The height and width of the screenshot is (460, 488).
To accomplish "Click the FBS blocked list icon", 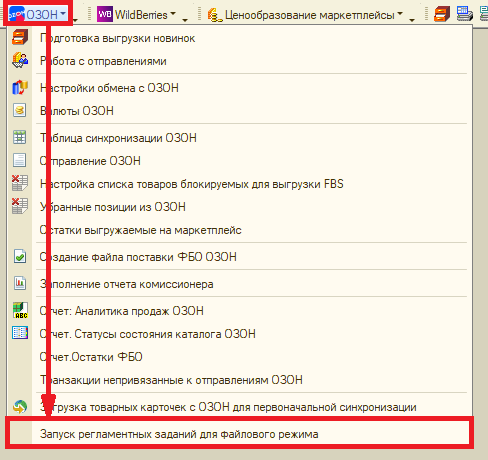I will 20,183.
